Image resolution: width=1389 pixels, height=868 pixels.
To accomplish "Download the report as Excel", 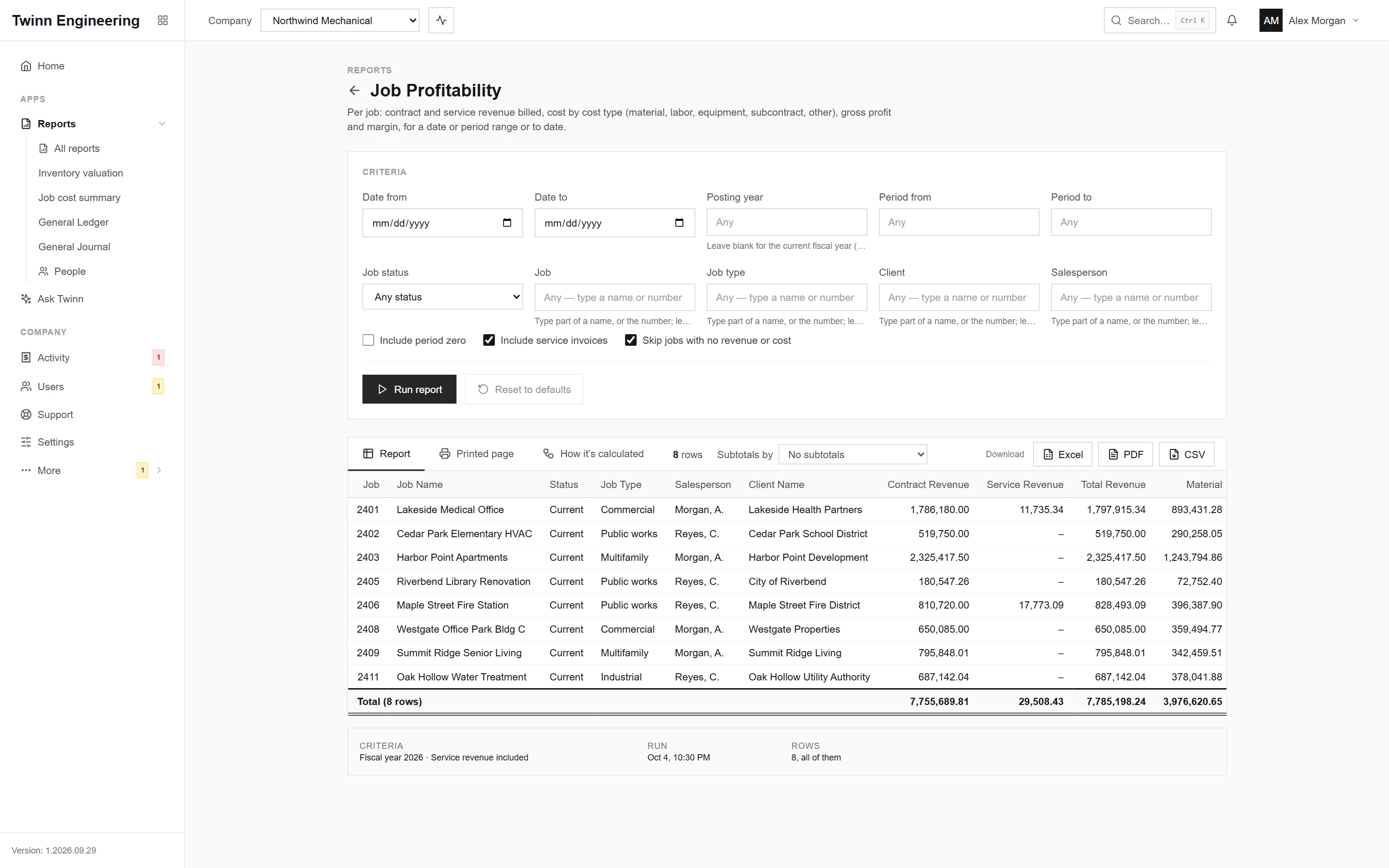I will pos(1062,455).
